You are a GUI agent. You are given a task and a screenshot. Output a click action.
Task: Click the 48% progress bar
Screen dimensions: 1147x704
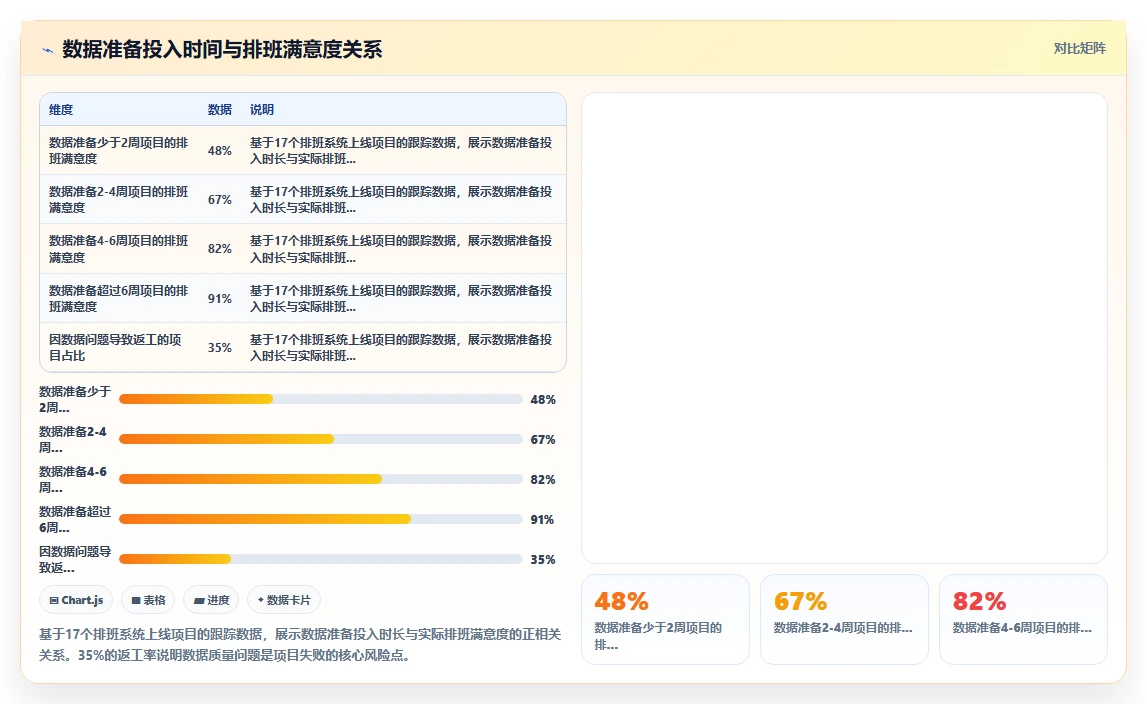[320, 400]
